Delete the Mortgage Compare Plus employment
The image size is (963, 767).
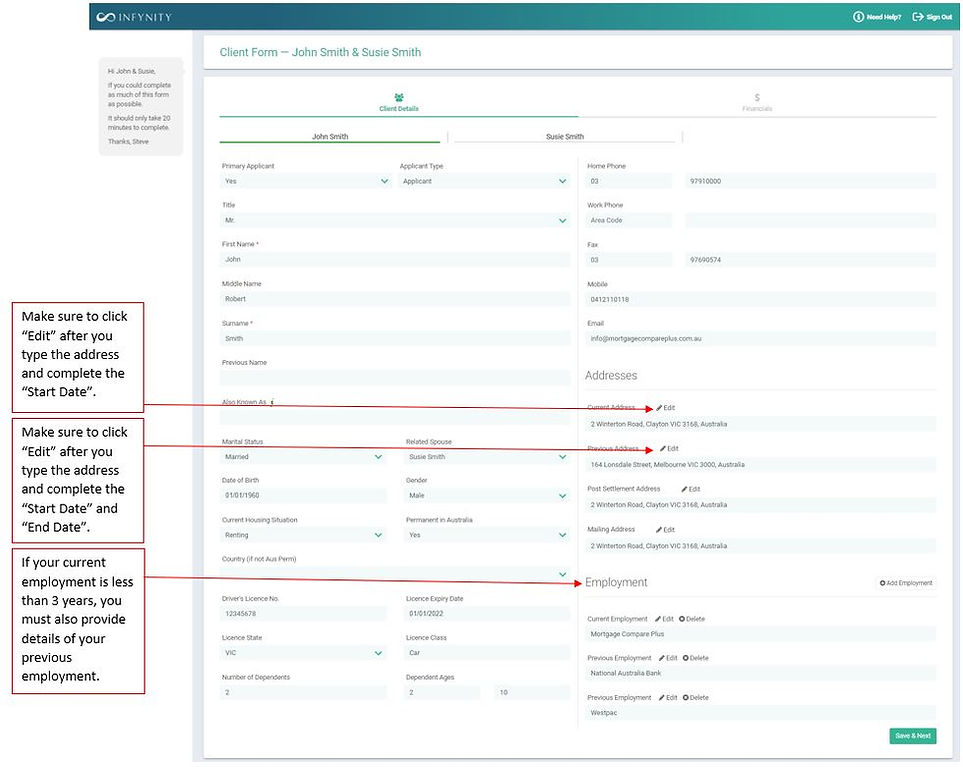[694, 618]
